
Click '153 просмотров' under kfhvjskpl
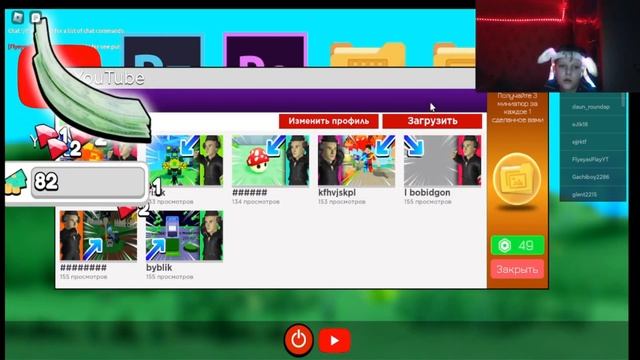(x=342, y=202)
